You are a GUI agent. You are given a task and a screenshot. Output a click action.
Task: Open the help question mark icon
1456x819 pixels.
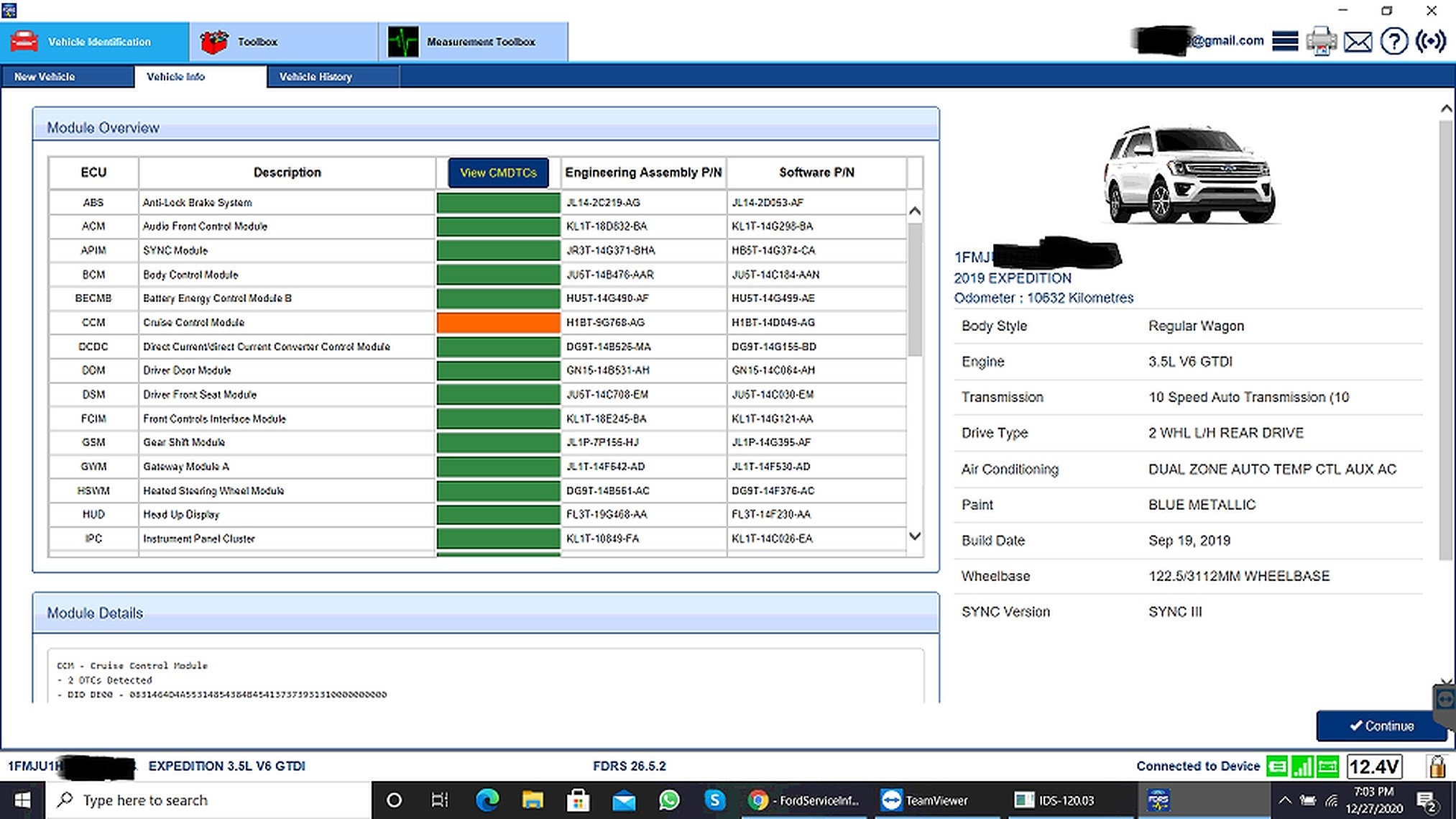[1394, 41]
